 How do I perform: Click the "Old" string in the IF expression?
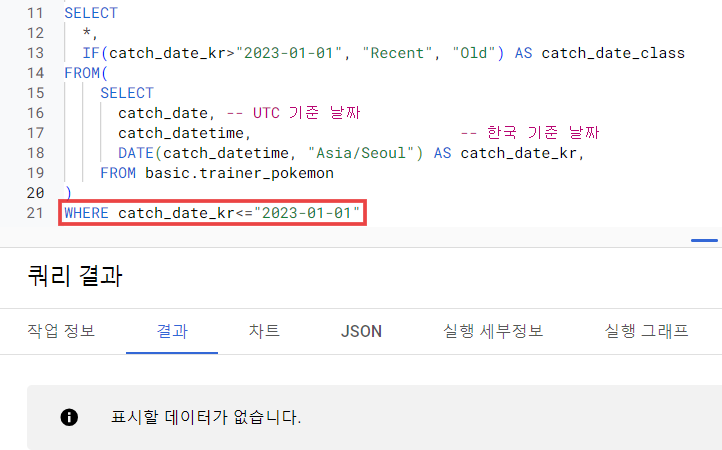(x=474, y=53)
